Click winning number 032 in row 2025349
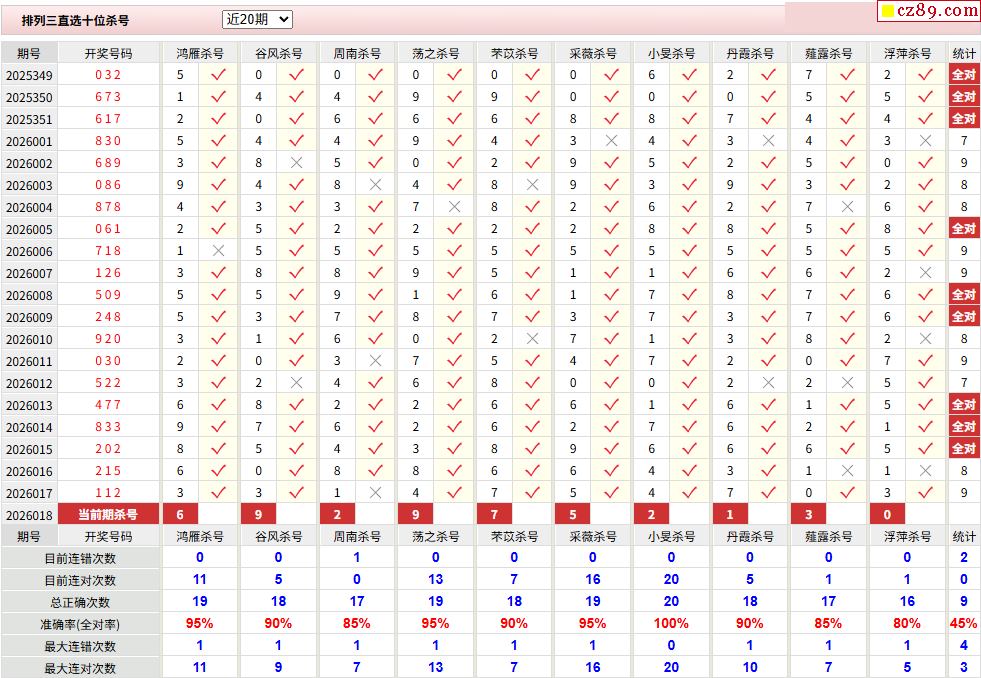981x678 pixels. pos(108,75)
